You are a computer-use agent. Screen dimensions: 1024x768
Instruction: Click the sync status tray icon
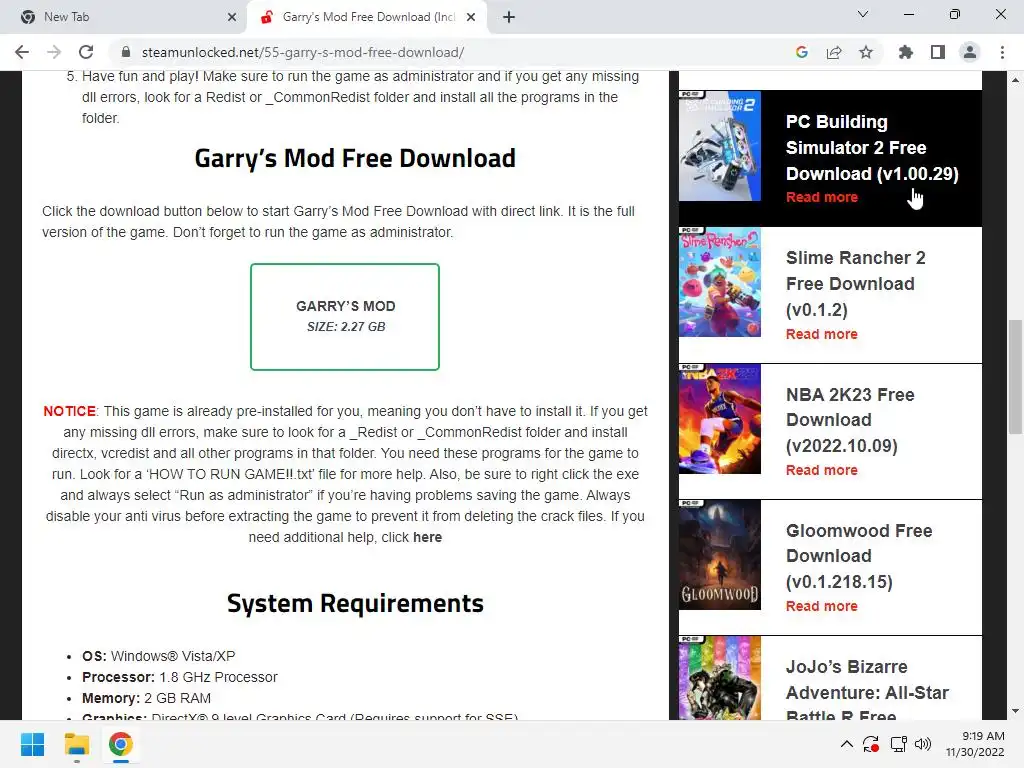point(871,744)
